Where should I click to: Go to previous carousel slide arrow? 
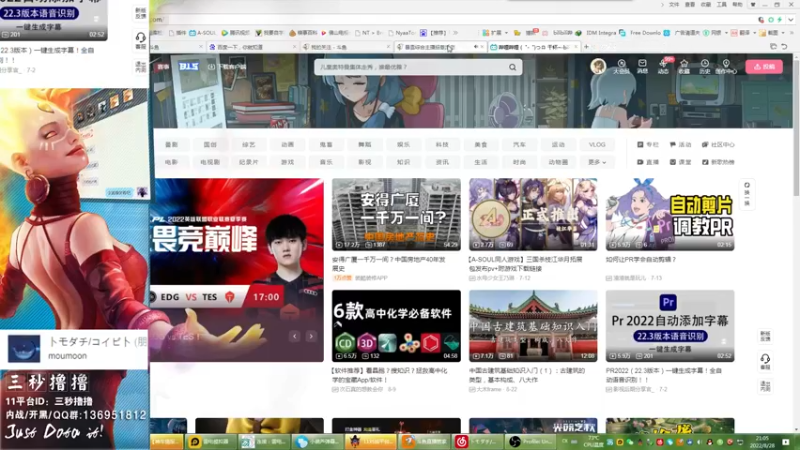click(x=295, y=336)
